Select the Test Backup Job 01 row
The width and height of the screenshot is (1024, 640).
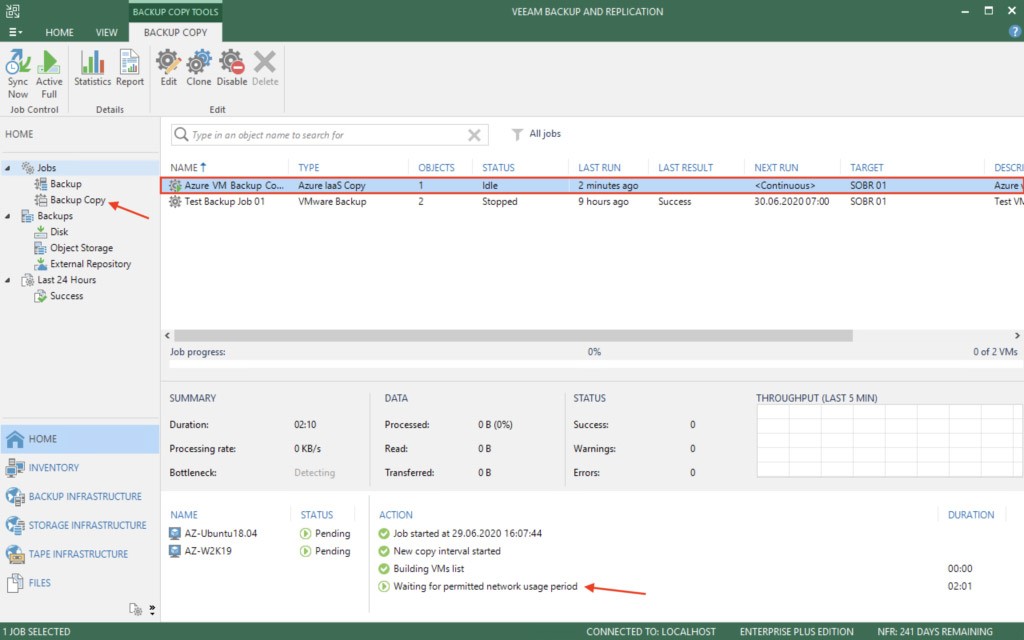coord(592,202)
